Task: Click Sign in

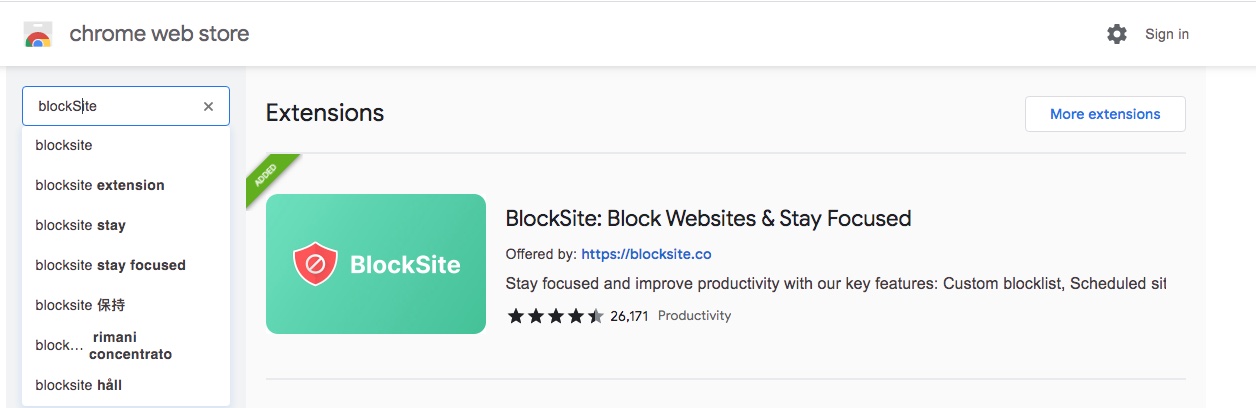Action: (x=1167, y=34)
